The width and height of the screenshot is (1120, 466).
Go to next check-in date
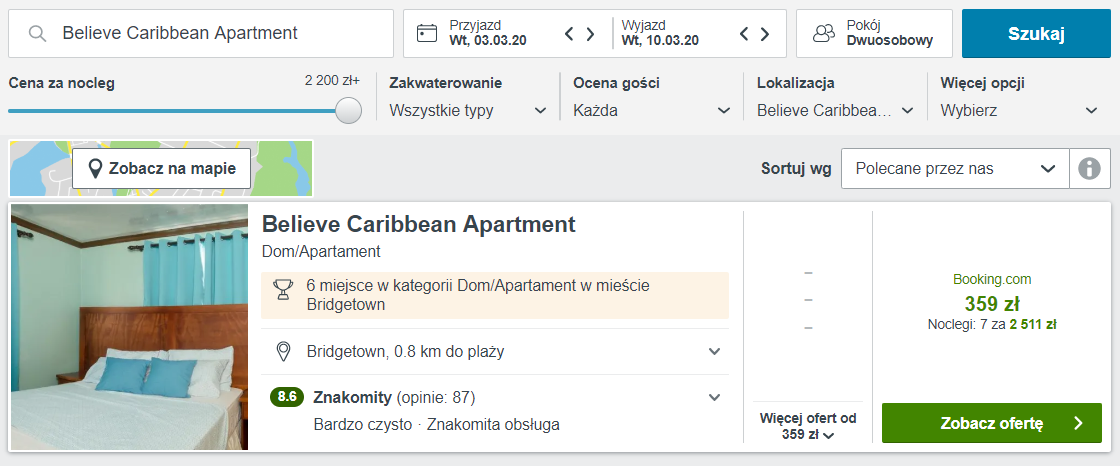click(591, 34)
